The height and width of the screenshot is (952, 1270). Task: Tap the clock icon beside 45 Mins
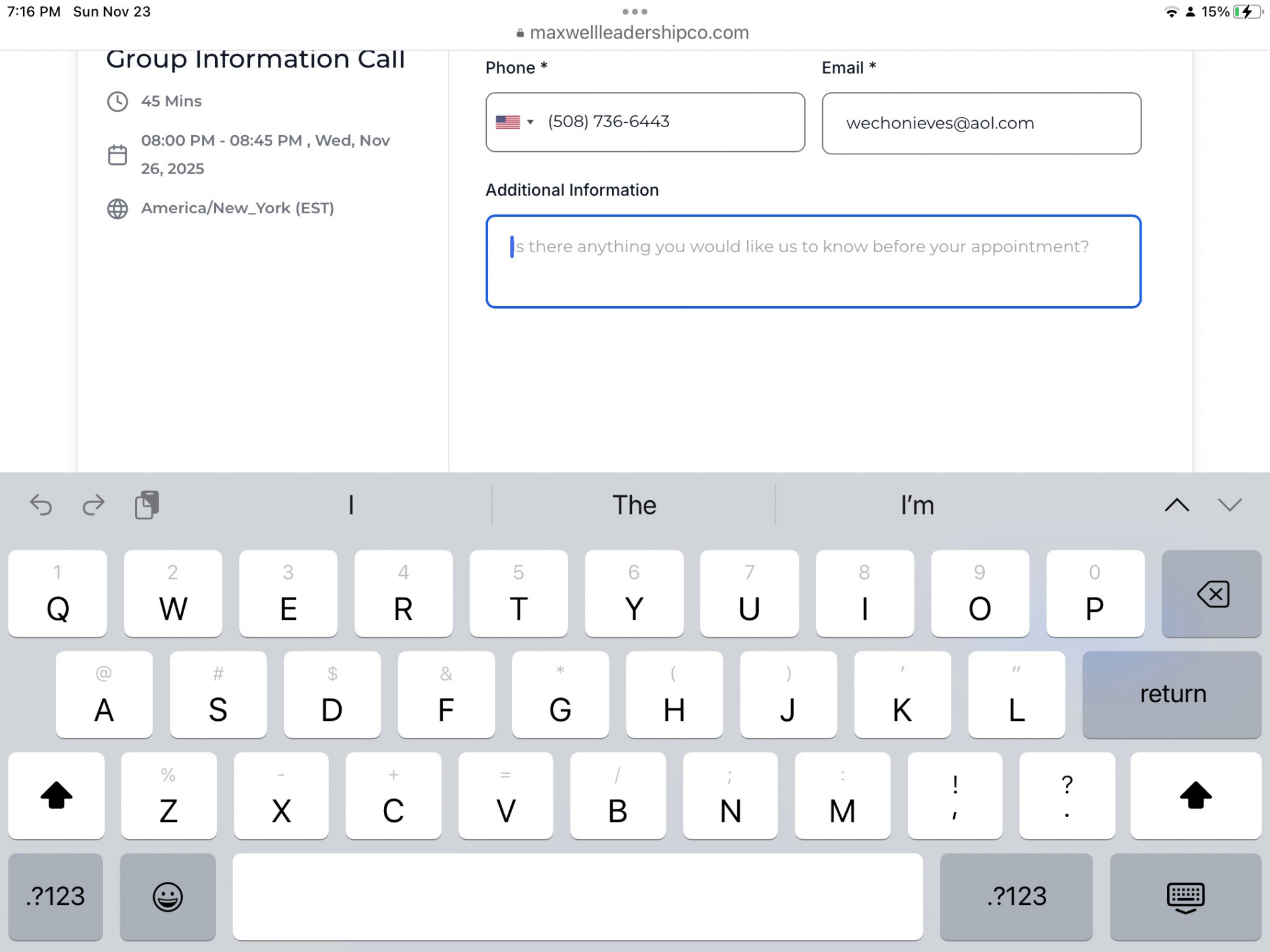[x=117, y=102]
